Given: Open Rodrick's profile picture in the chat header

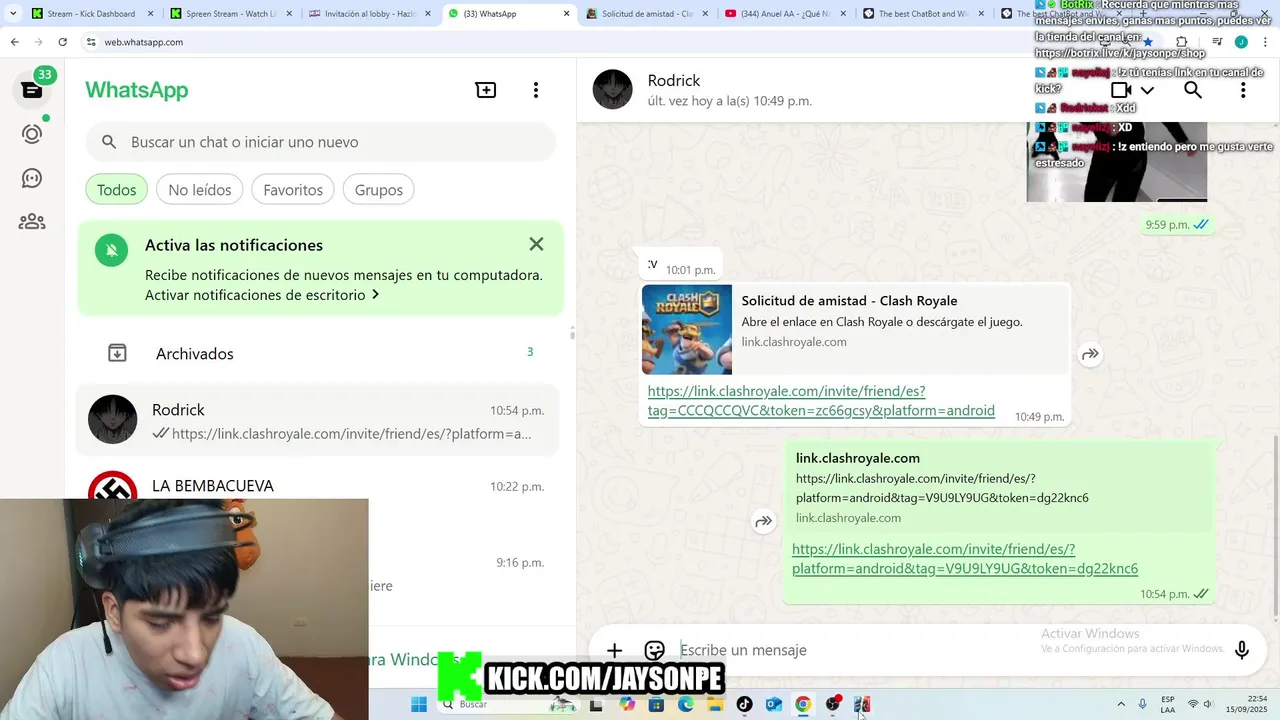Looking at the screenshot, I should (x=612, y=90).
